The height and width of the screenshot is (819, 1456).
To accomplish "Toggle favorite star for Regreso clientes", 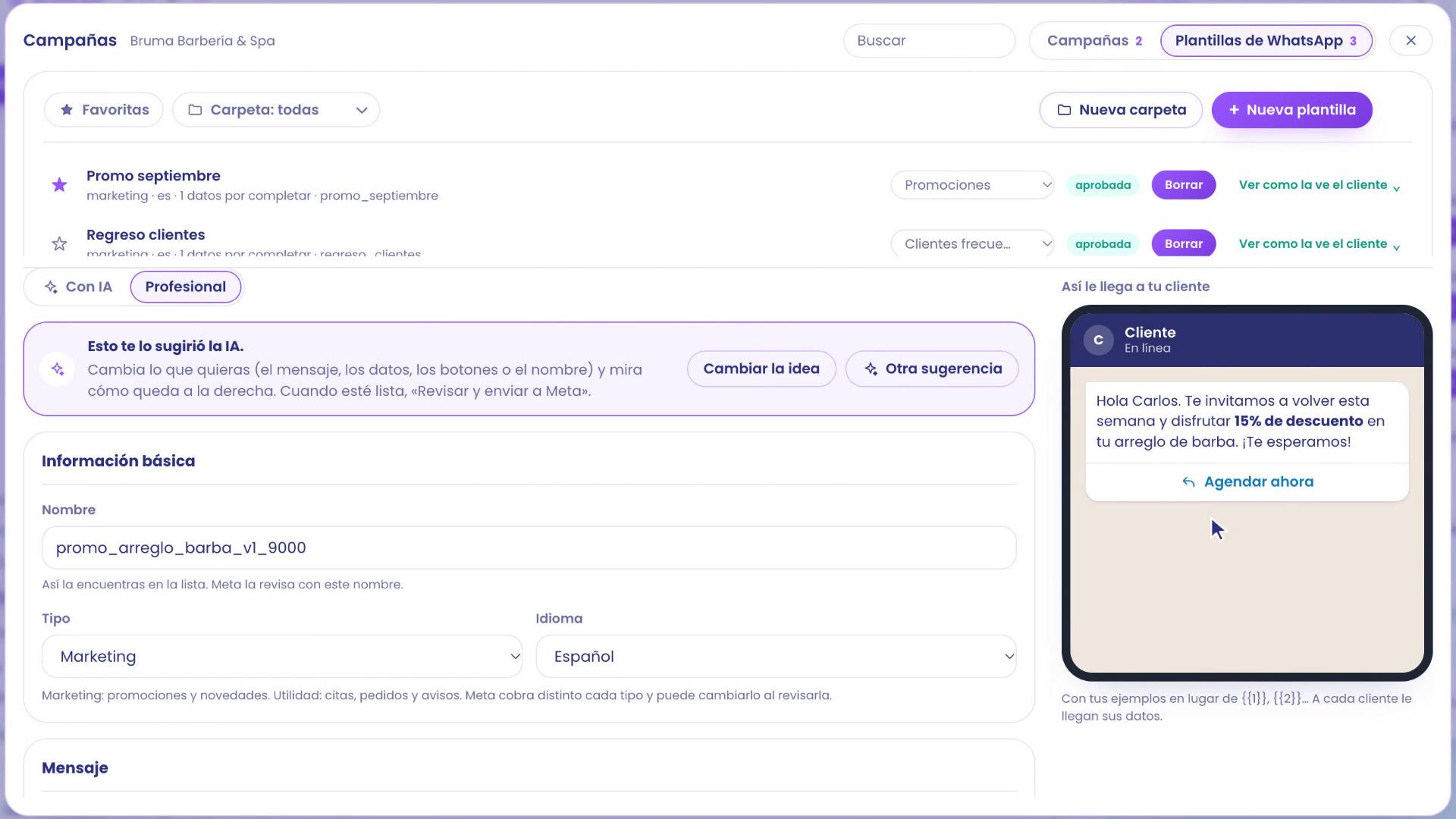I will pos(59,244).
